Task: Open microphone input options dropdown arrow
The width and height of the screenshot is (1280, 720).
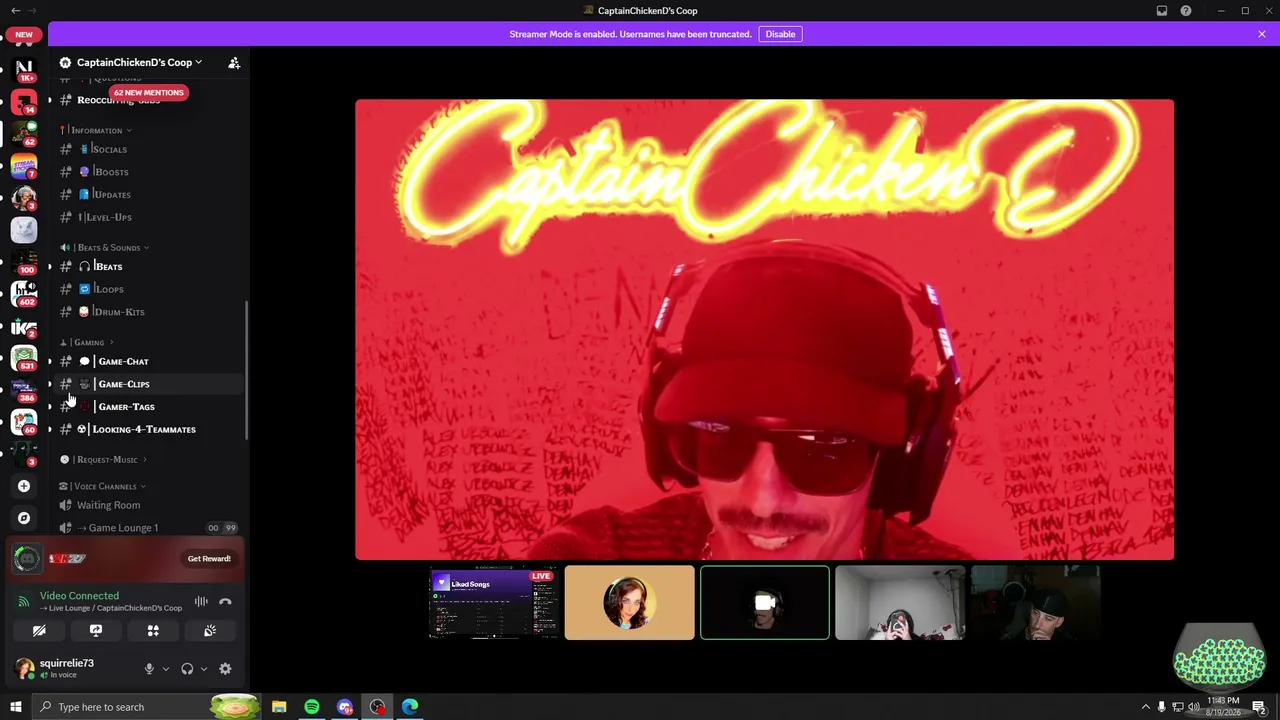Action: pos(166,669)
